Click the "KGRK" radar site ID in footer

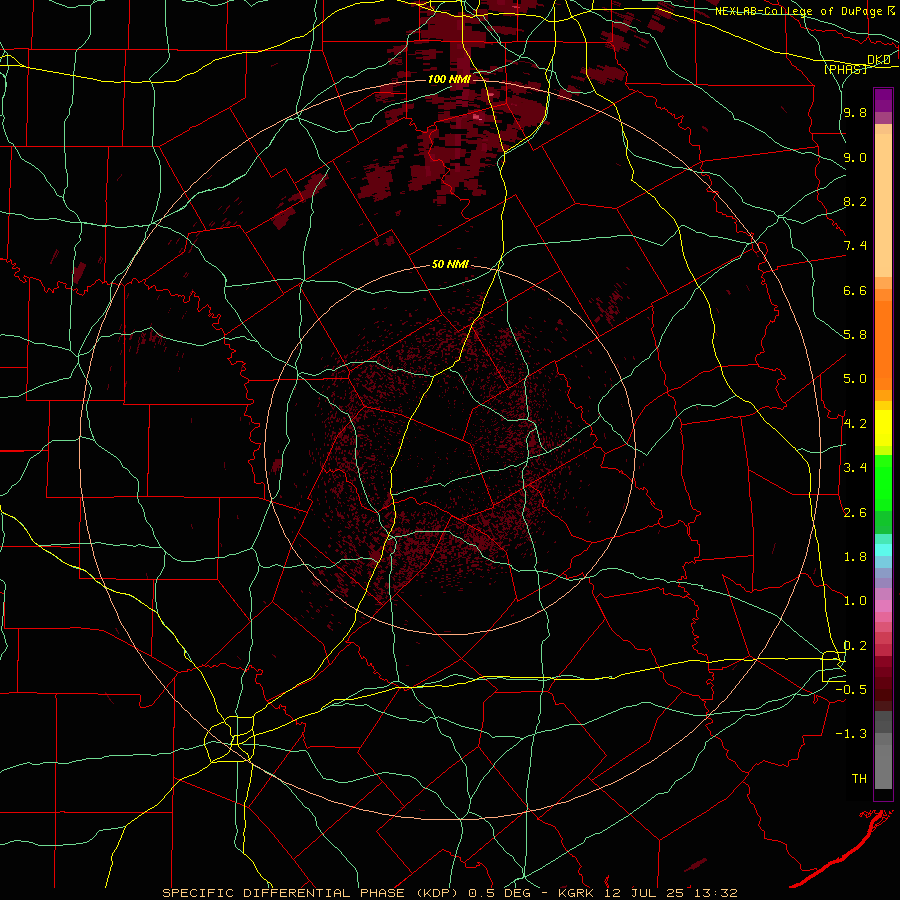[575, 893]
